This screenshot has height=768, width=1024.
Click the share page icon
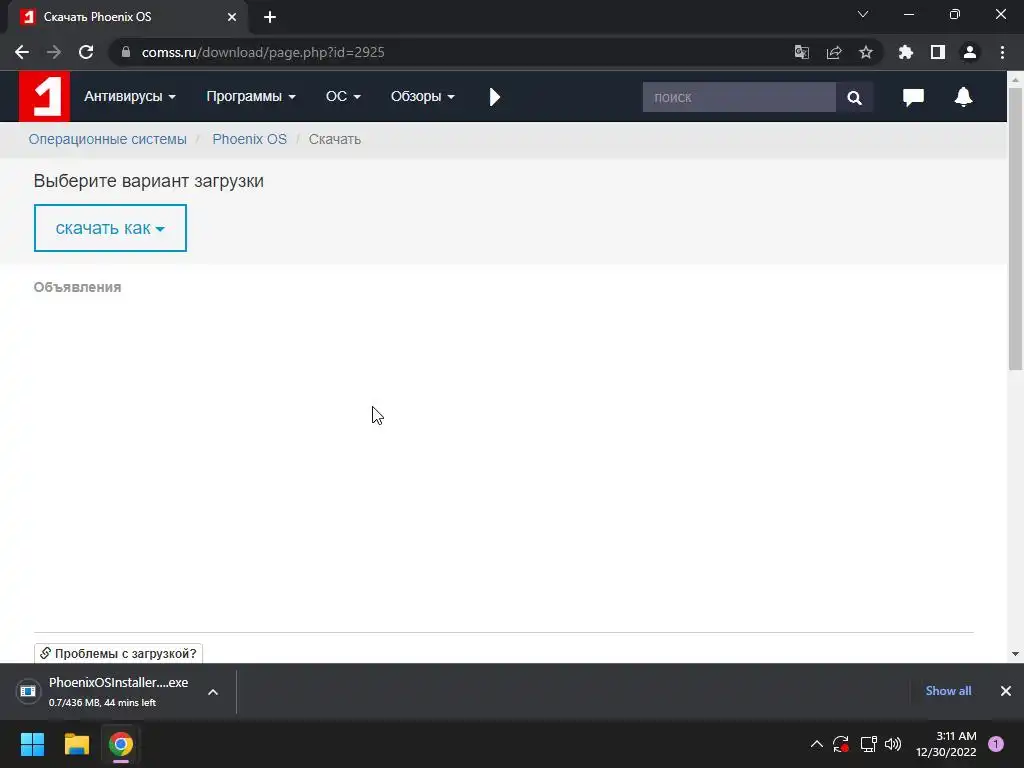coord(834,52)
